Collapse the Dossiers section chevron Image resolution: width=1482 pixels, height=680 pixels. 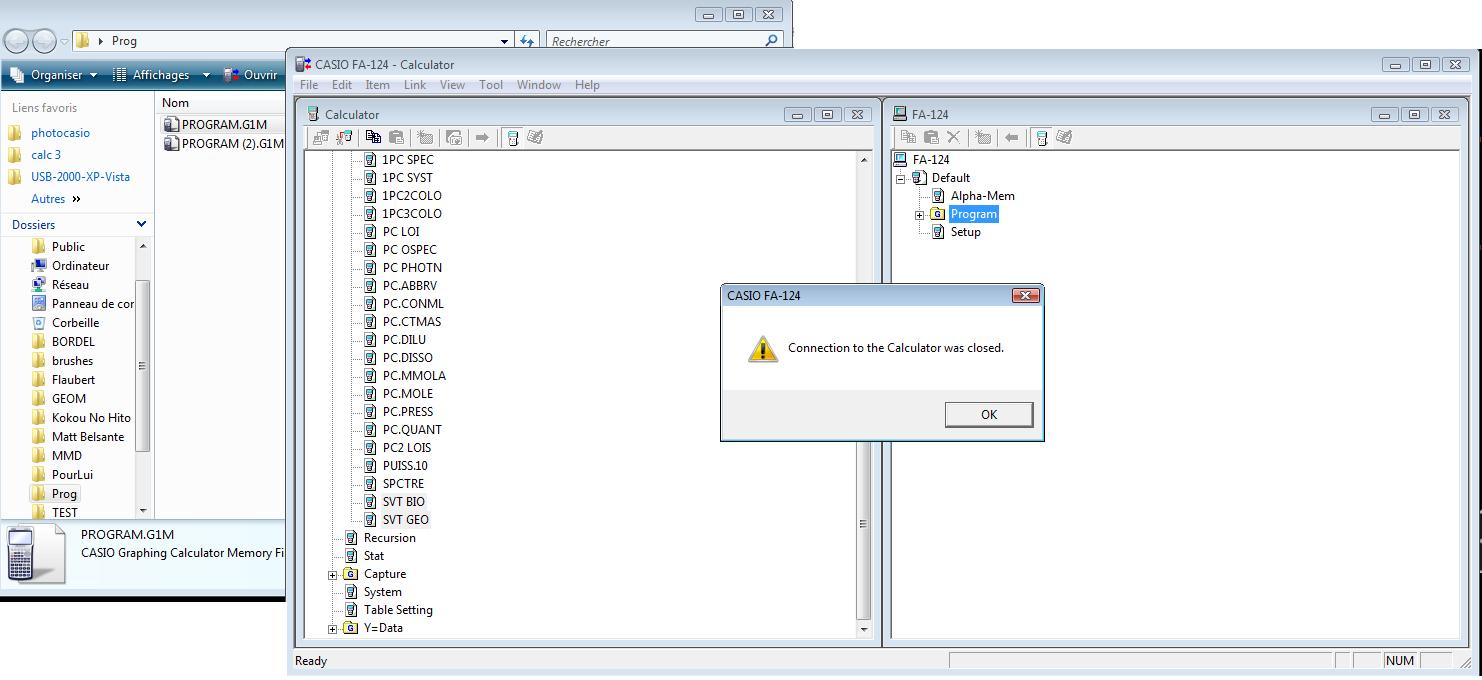[x=141, y=225]
